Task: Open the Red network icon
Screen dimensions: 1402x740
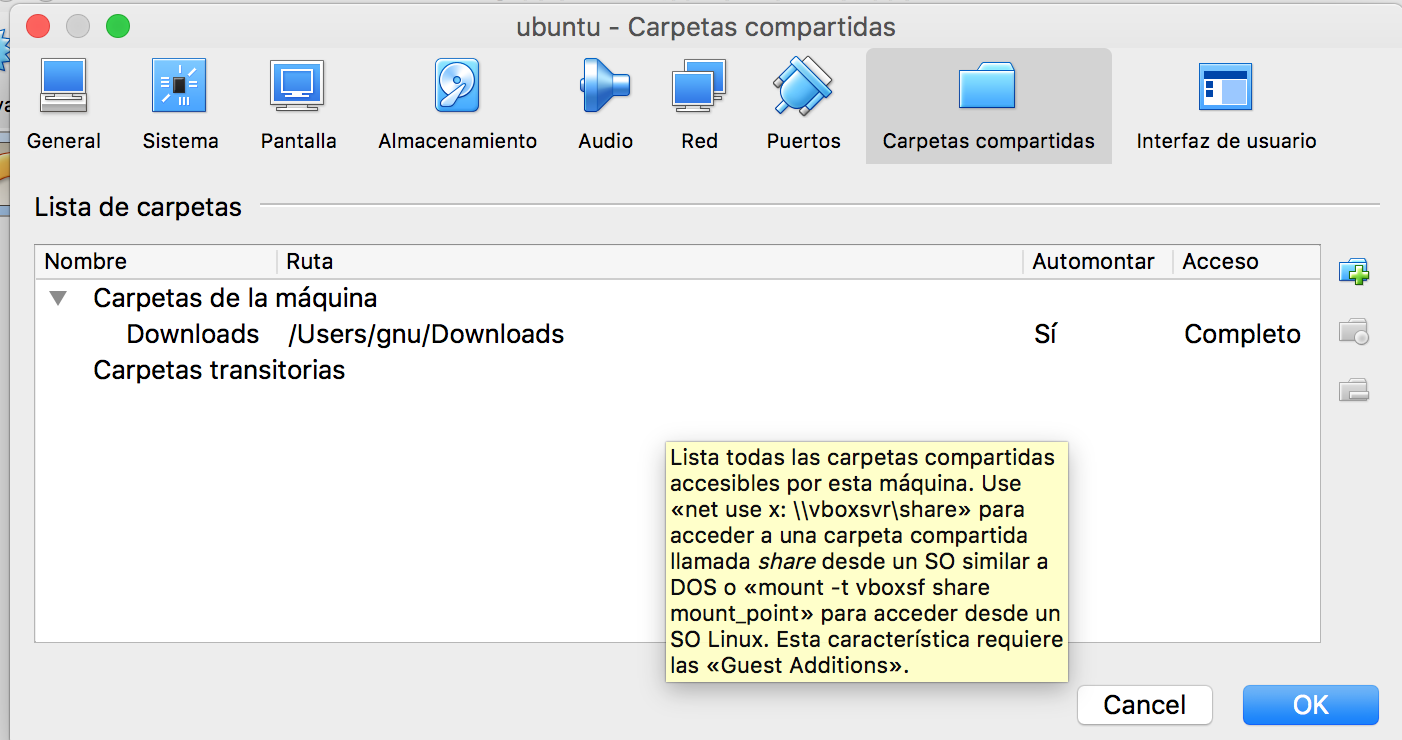Action: 699,85
